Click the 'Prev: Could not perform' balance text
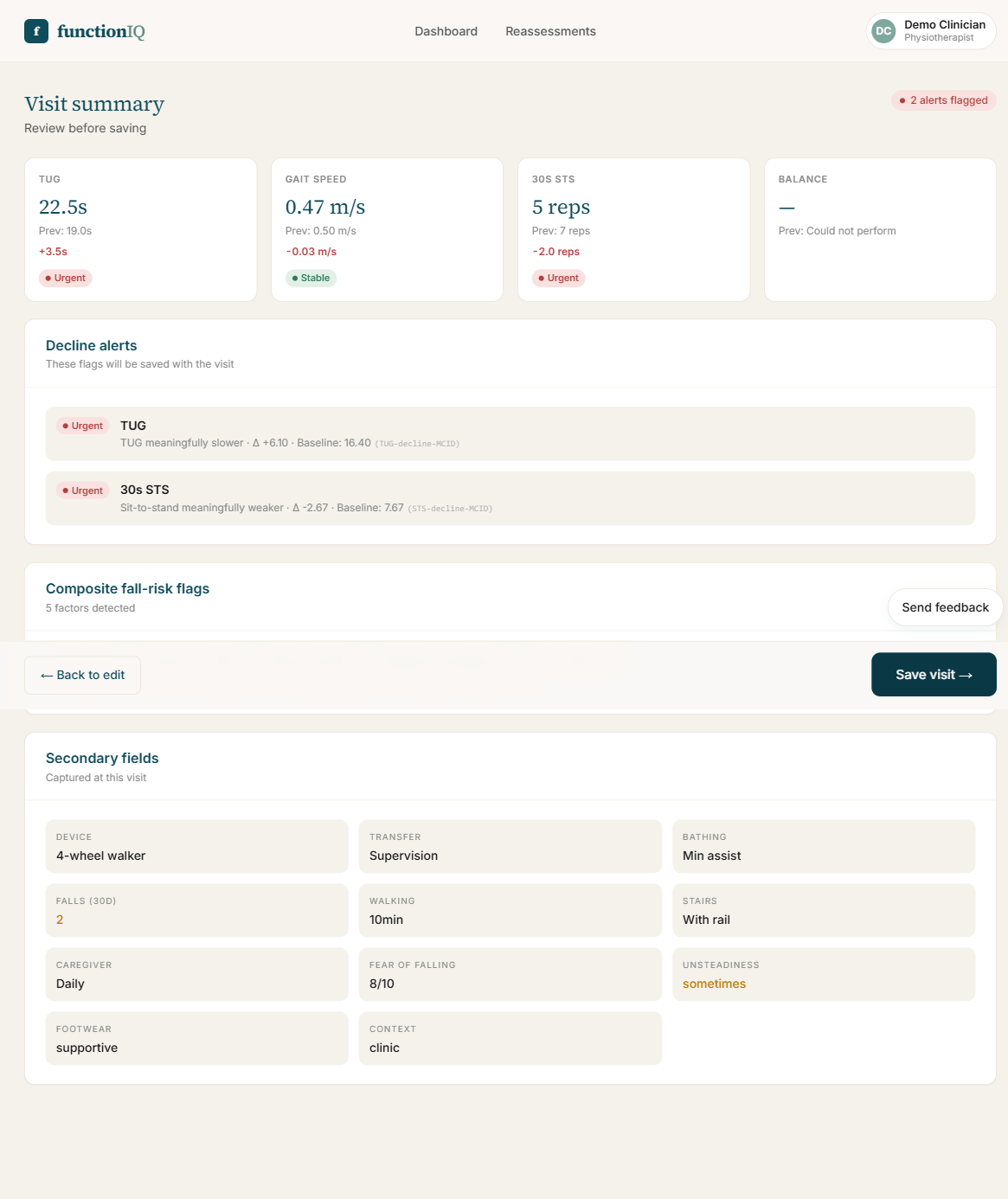Screen dimensions: 1008x1199 pyautogui.click(x=837, y=231)
